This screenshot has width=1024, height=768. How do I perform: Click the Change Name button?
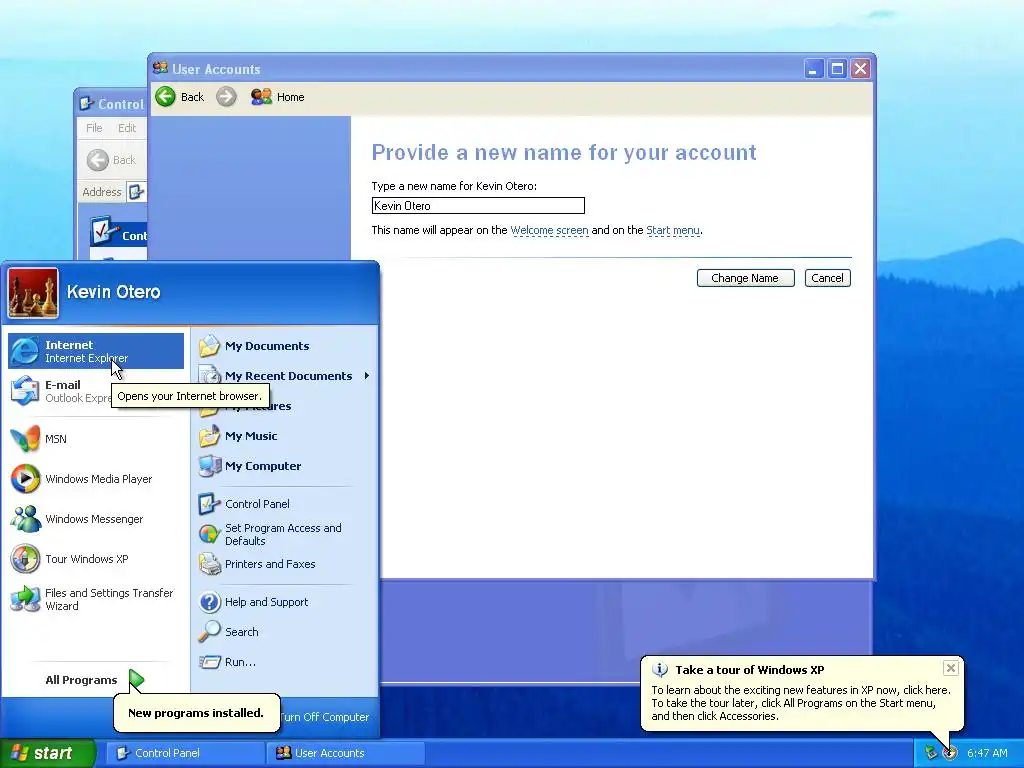[x=745, y=278]
